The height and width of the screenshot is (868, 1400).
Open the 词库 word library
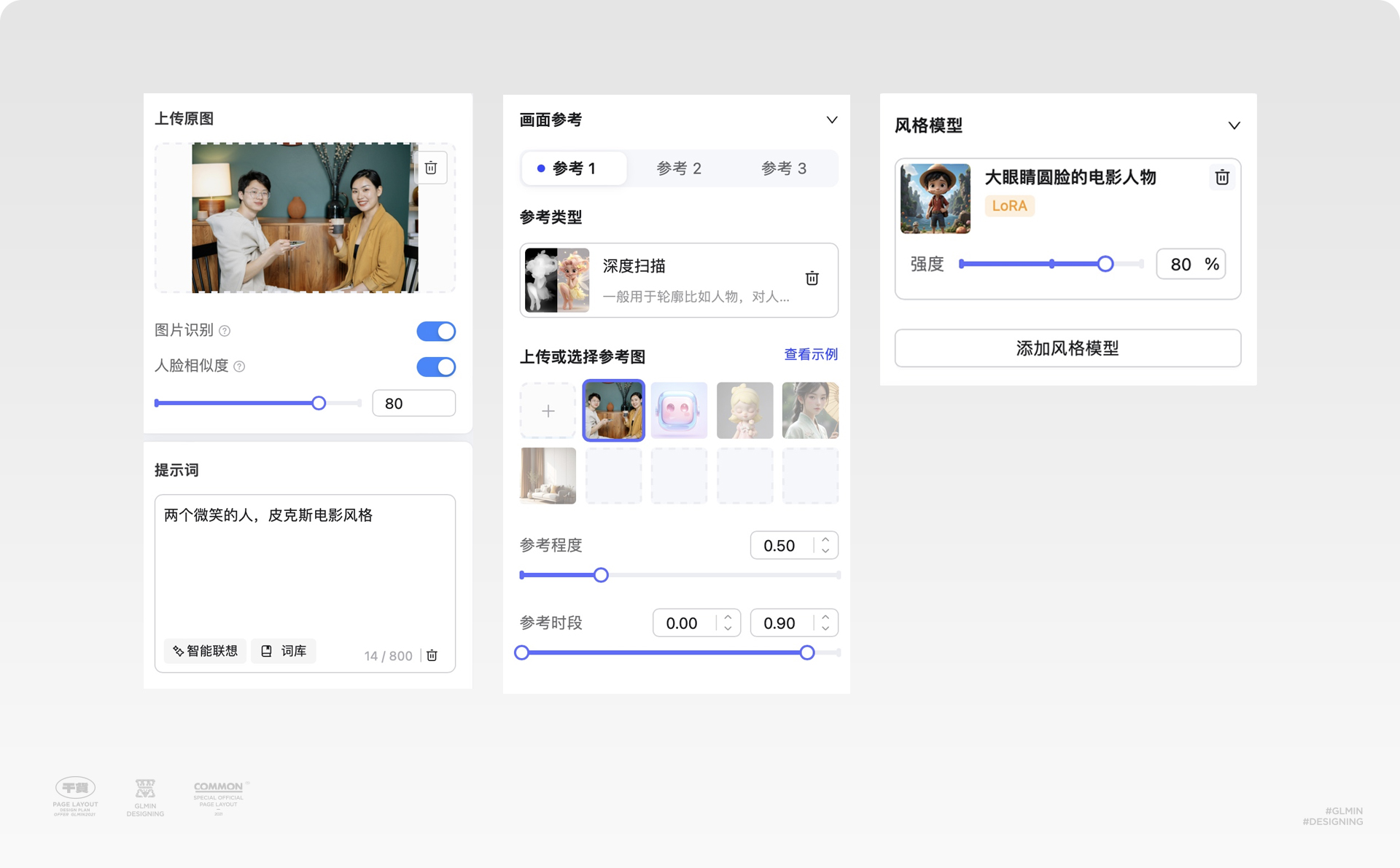284,651
